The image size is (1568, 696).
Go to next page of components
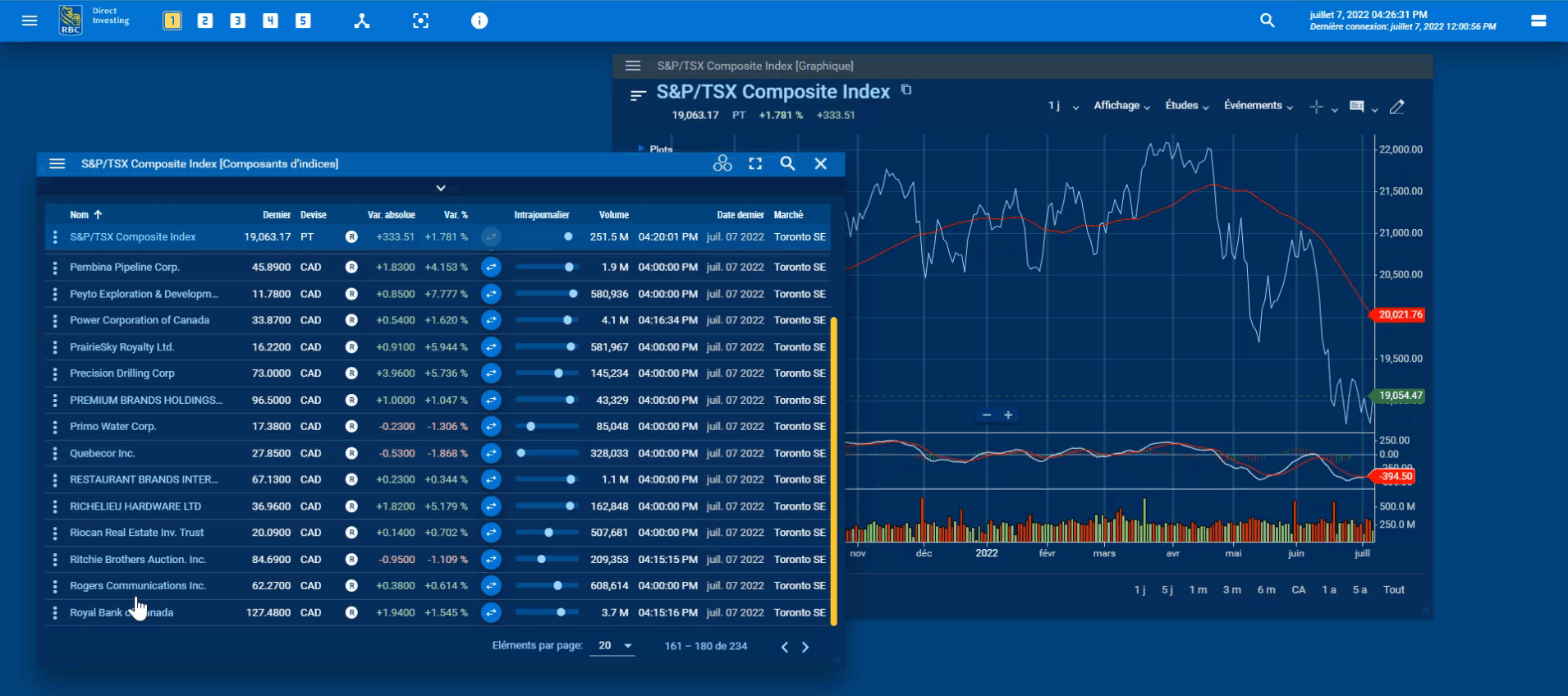(x=805, y=647)
